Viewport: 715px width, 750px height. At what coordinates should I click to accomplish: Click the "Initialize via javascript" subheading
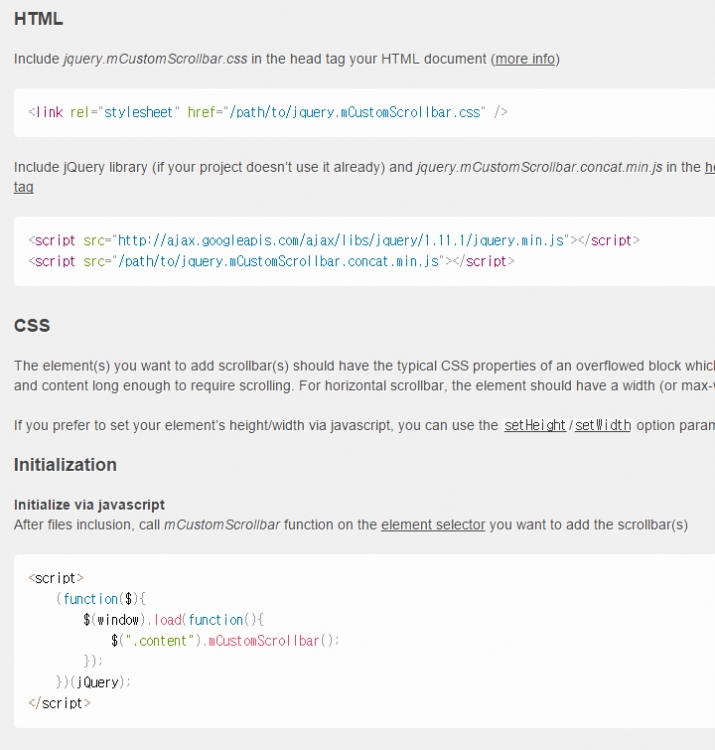(89, 505)
